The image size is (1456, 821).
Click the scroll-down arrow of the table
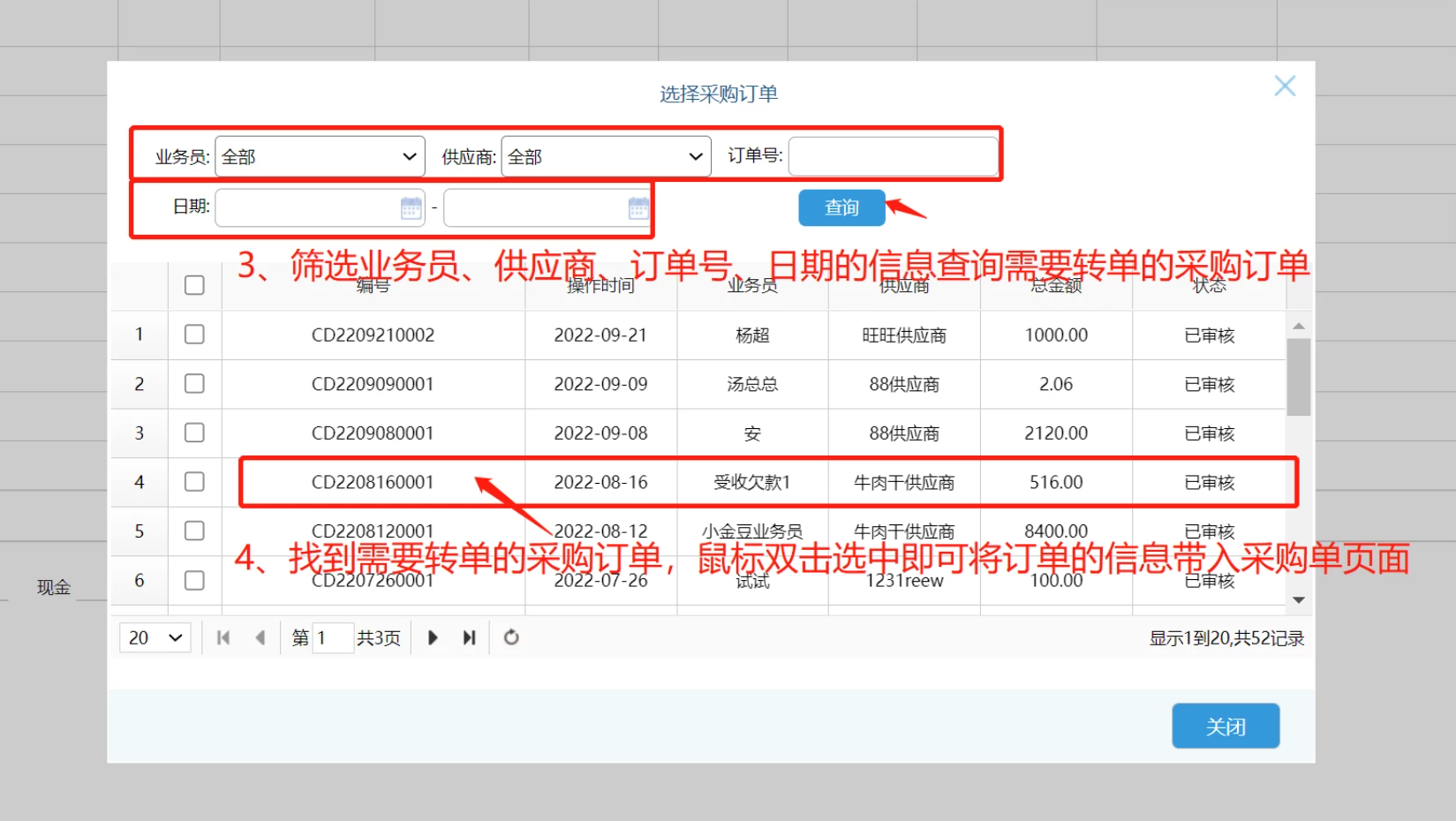point(1298,599)
